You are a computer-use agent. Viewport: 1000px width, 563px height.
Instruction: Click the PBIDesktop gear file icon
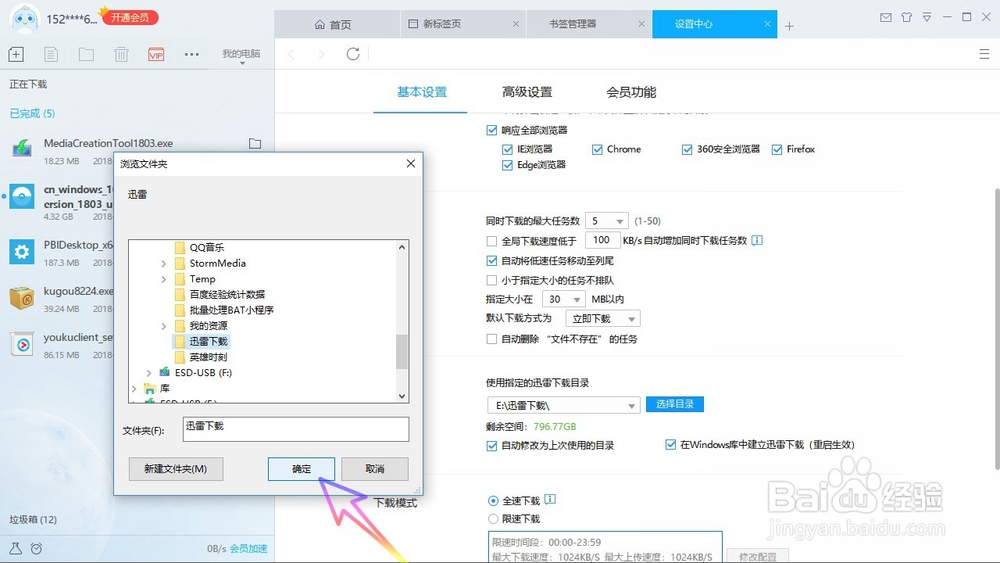tap(22, 252)
